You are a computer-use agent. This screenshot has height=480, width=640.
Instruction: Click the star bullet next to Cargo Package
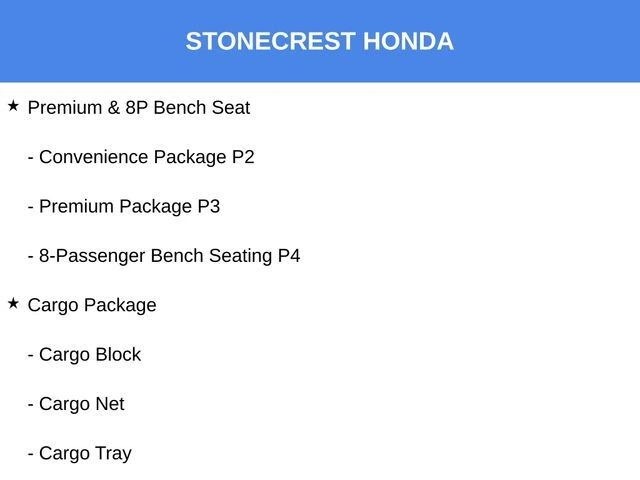(x=13, y=302)
